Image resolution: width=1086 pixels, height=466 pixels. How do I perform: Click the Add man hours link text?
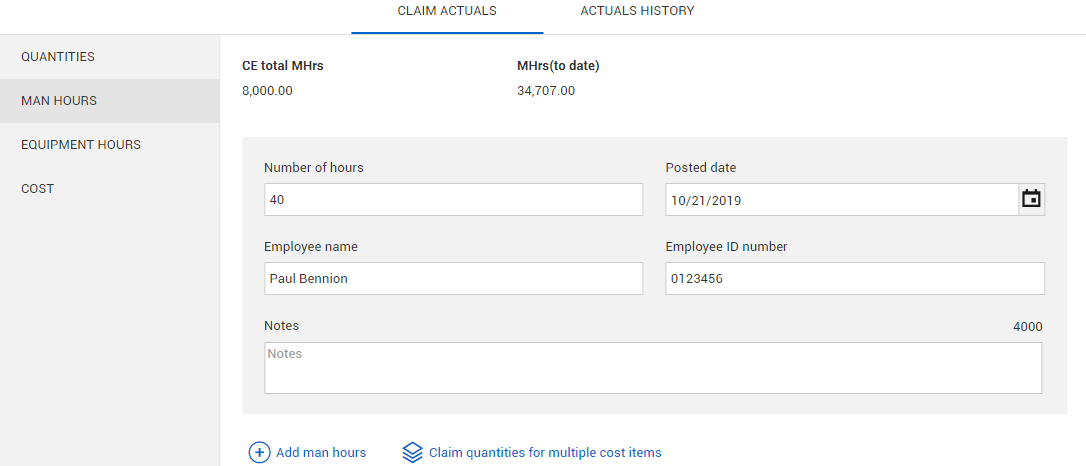click(321, 453)
